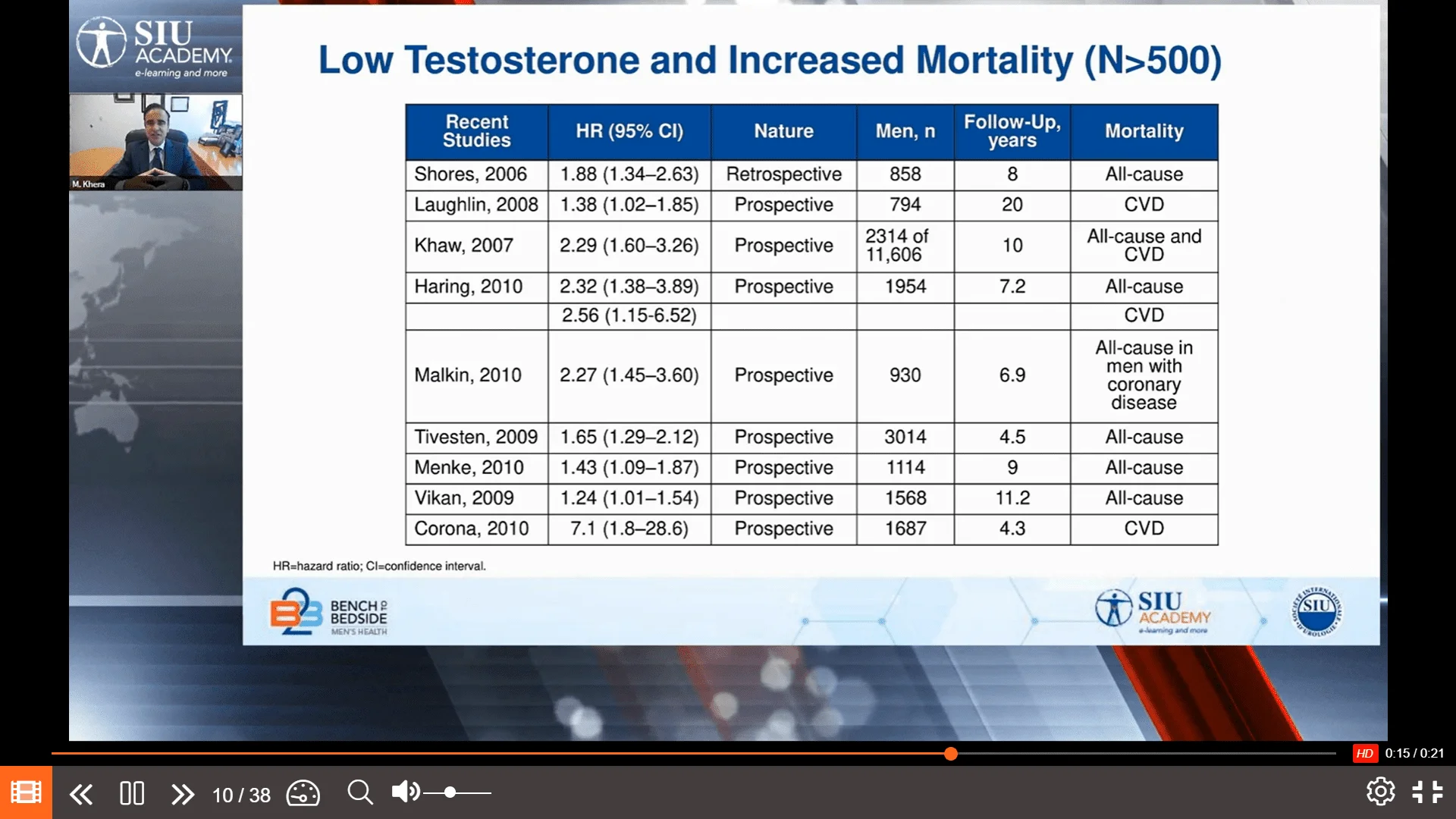
Task: Click the orange playback progress handle
Action: click(951, 753)
